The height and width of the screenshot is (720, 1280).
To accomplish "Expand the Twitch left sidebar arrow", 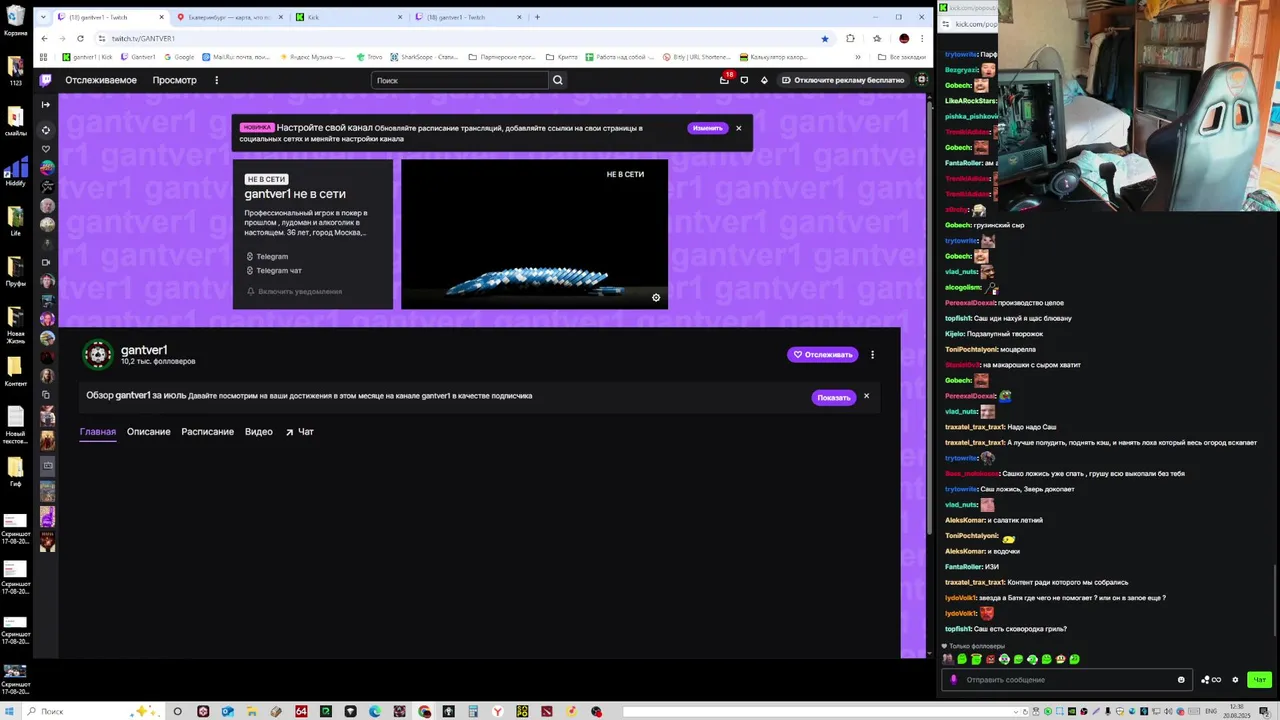I will [x=45, y=104].
